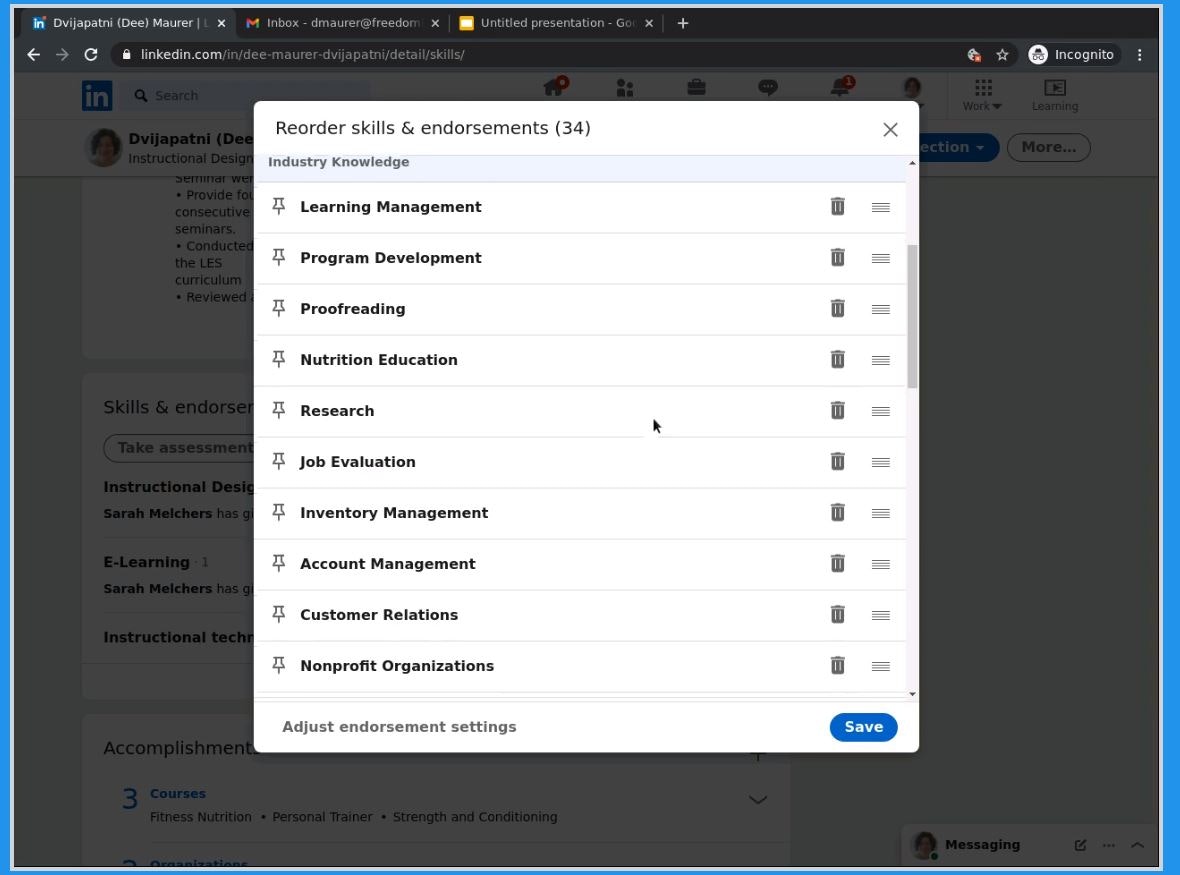Image resolution: width=1180 pixels, height=875 pixels.
Task: Click scrollbar down arrow in skills dialog
Action: [912, 694]
